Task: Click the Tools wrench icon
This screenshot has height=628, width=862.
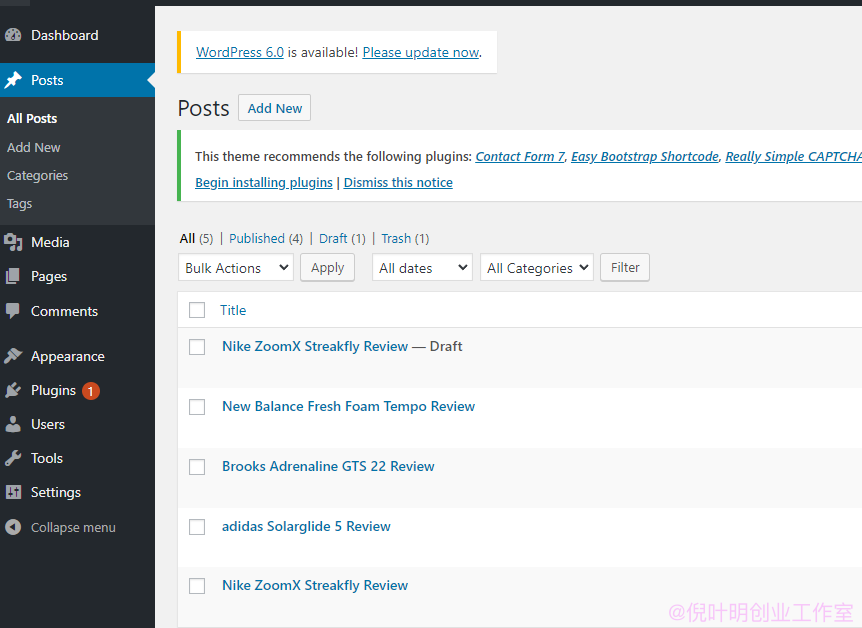Action: pyautogui.click(x=13, y=458)
